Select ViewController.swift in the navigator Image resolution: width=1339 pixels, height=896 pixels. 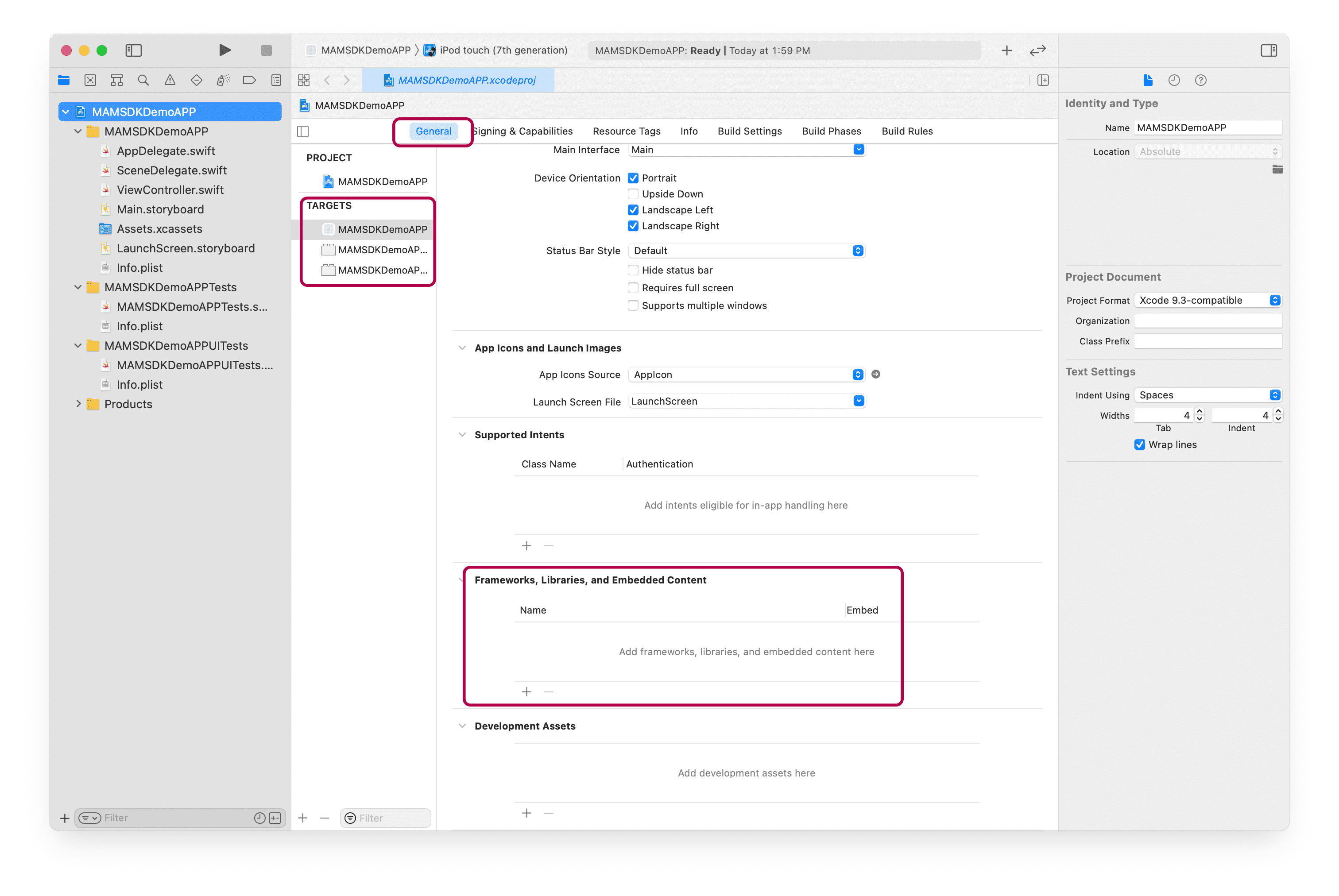[x=170, y=190]
